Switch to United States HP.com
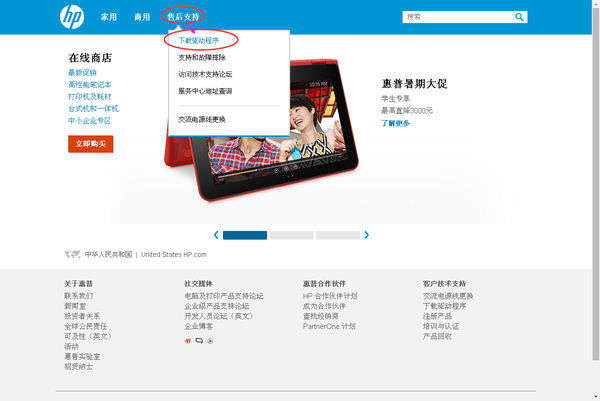This screenshot has width=600, height=401. (x=173, y=254)
